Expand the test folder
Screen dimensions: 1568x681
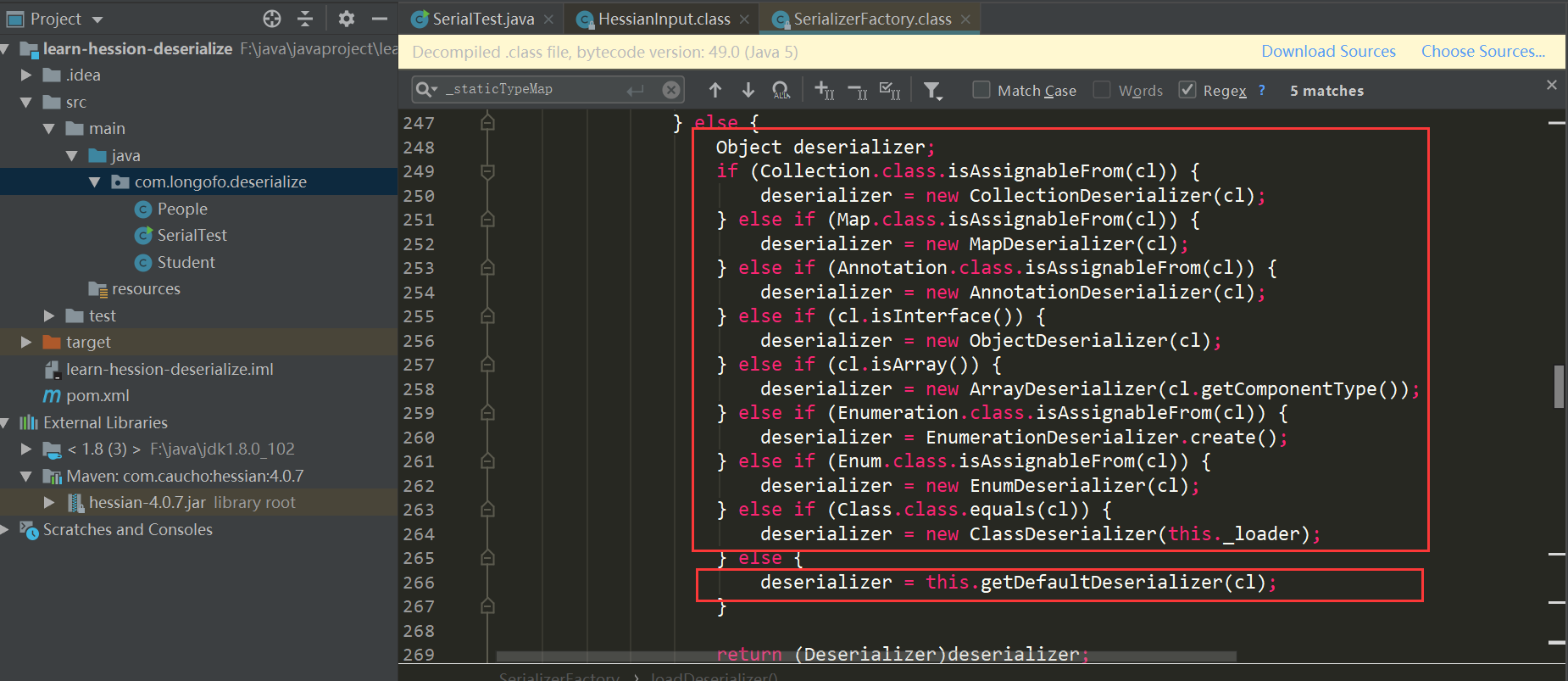[49, 316]
